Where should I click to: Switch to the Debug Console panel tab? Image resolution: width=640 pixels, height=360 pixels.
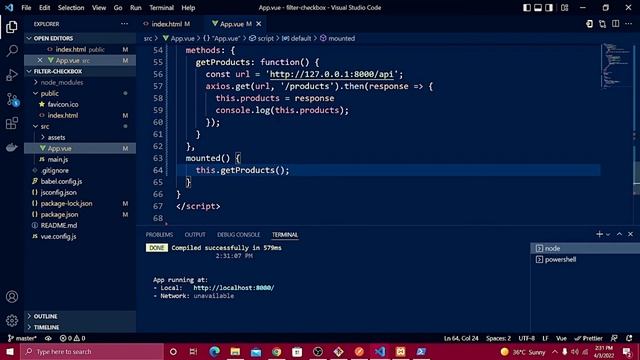[238, 235]
